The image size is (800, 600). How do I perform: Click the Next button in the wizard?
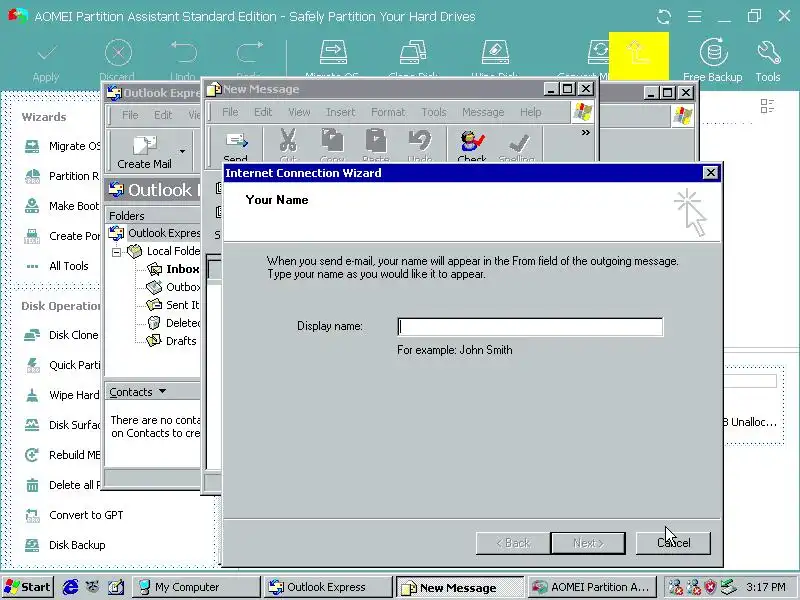588,543
